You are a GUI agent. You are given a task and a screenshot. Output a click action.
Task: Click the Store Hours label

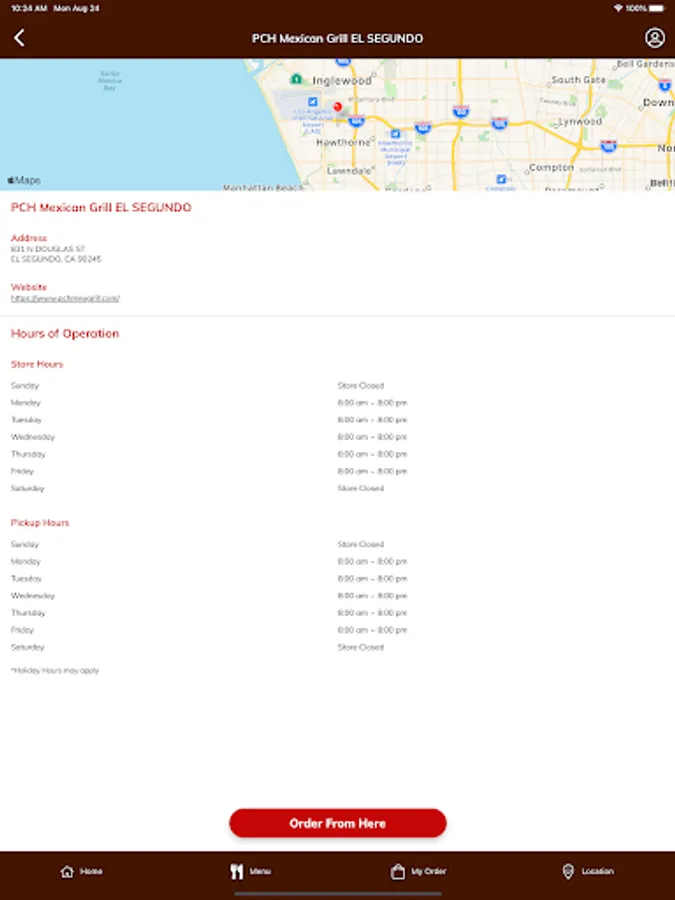coord(37,364)
